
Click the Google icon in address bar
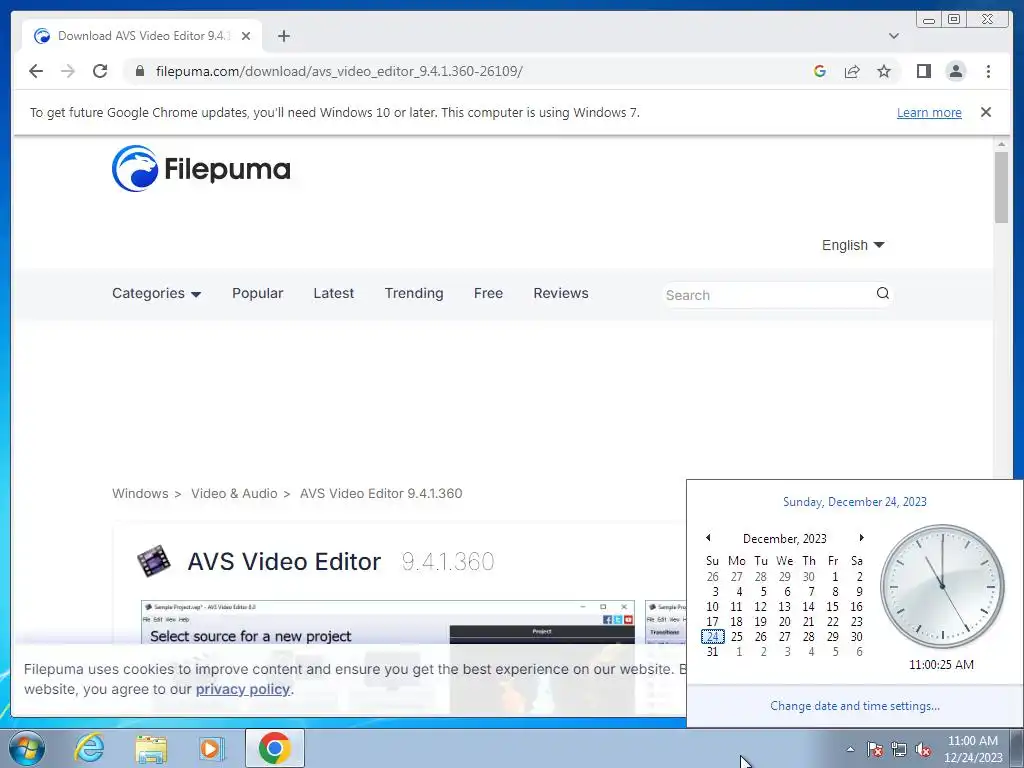click(820, 71)
